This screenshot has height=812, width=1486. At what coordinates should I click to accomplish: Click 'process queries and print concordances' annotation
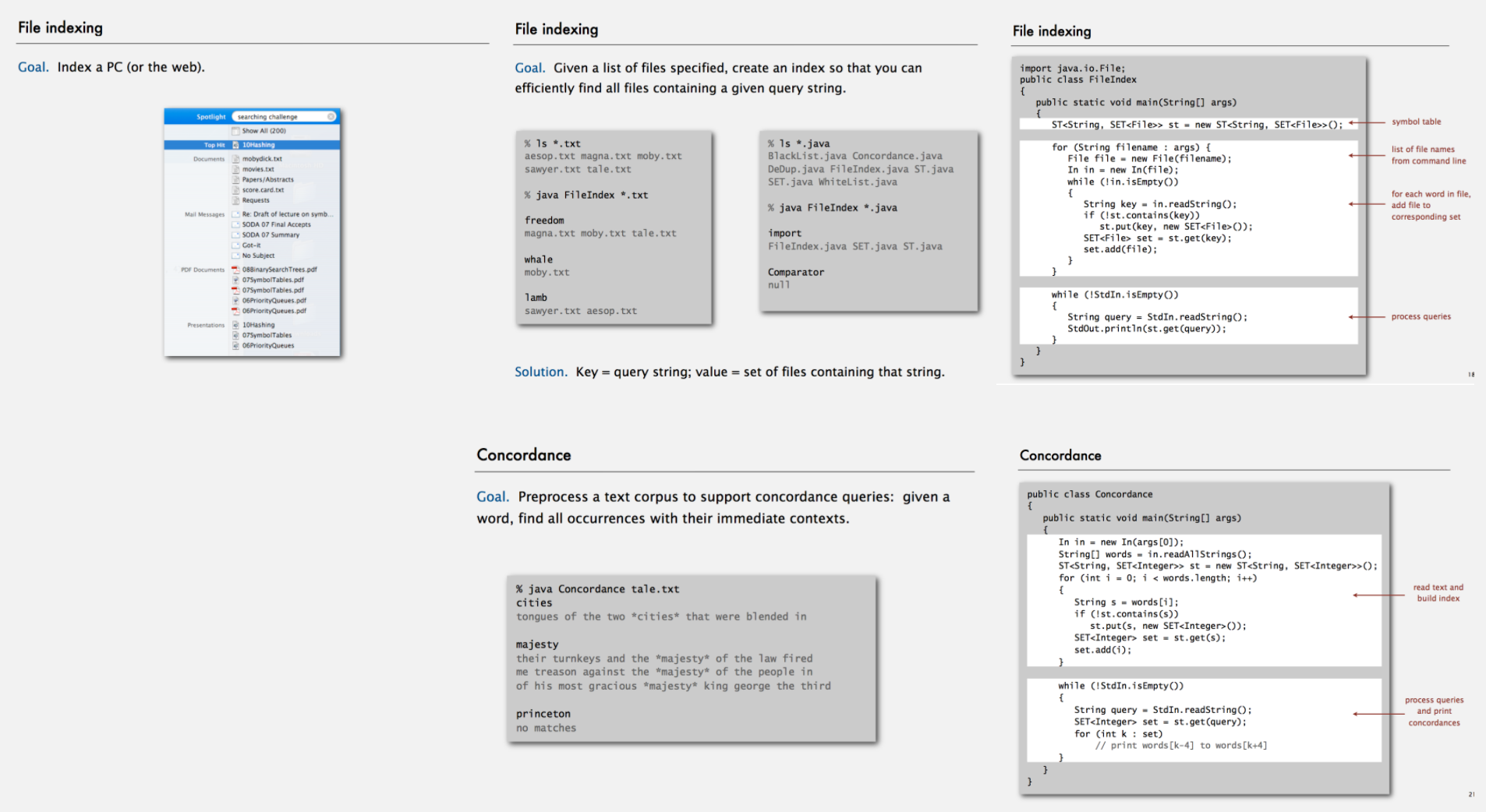[1435, 711]
